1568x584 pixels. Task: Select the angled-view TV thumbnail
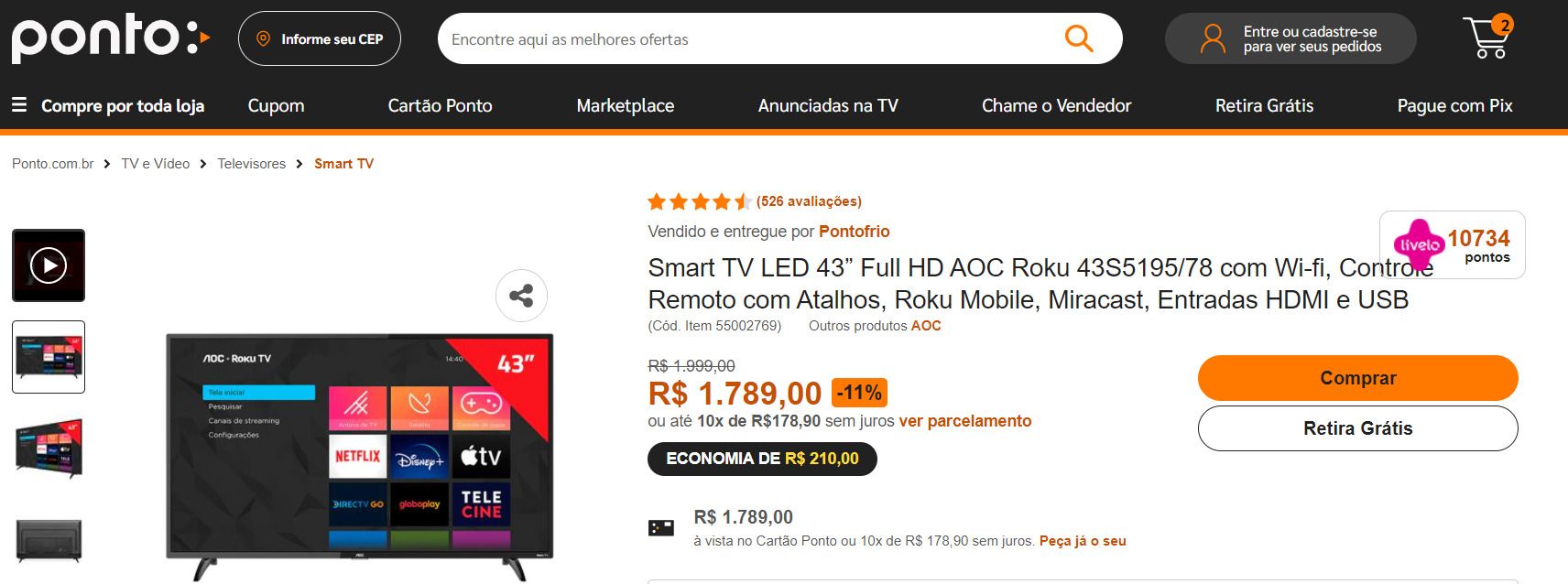(x=49, y=449)
